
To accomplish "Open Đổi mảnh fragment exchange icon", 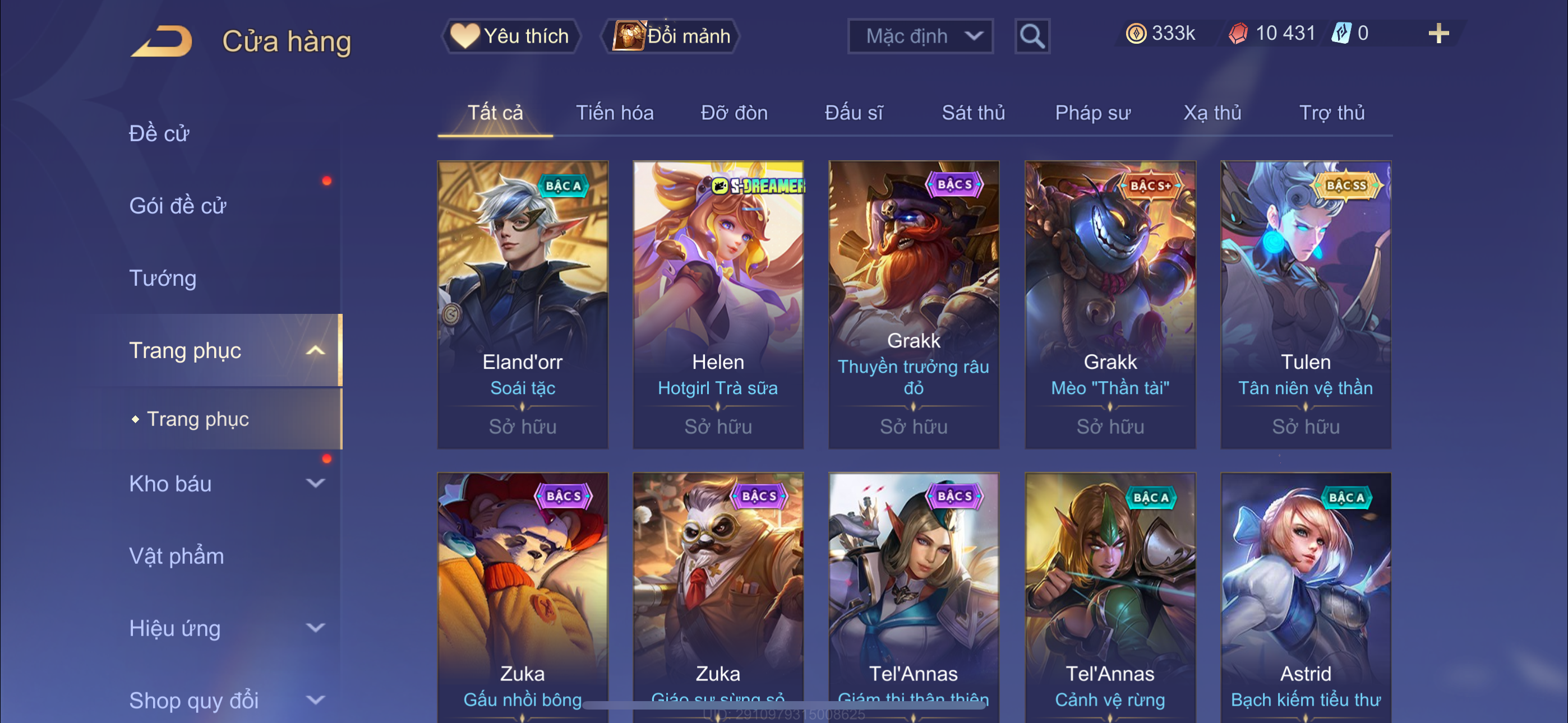I will point(671,36).
